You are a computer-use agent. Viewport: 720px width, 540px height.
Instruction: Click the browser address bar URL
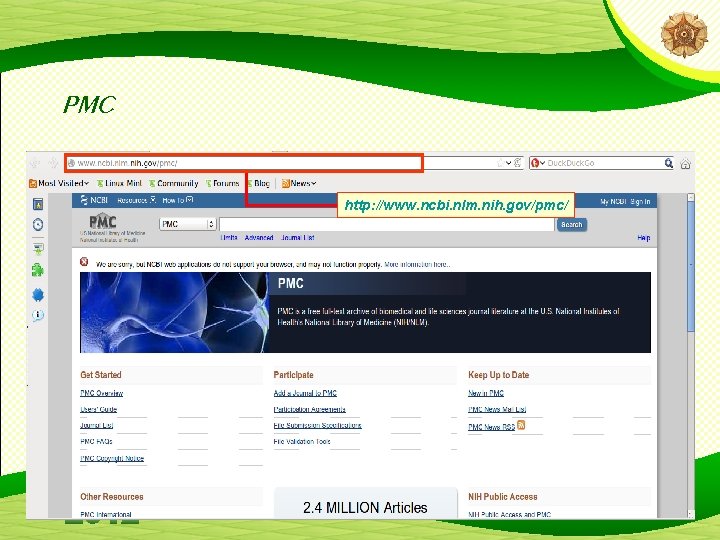(x=128, y=163)
